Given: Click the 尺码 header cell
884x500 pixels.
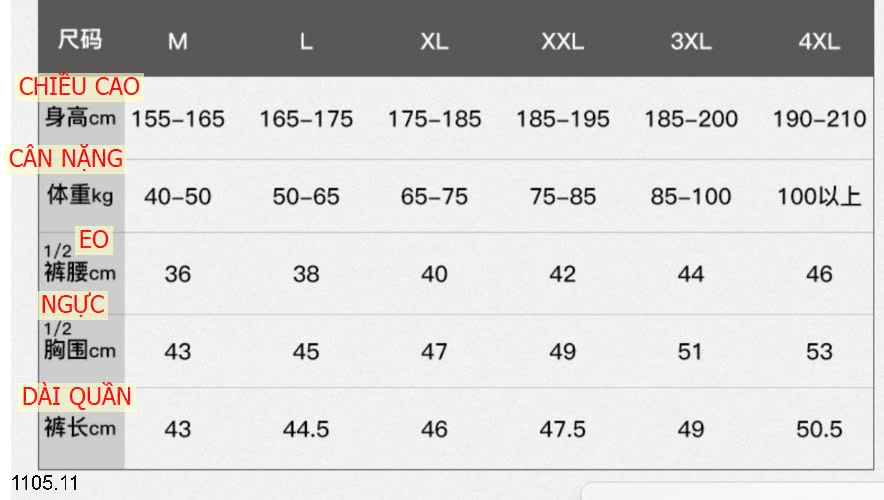Looking at the screenshot, I should [80, 39].
